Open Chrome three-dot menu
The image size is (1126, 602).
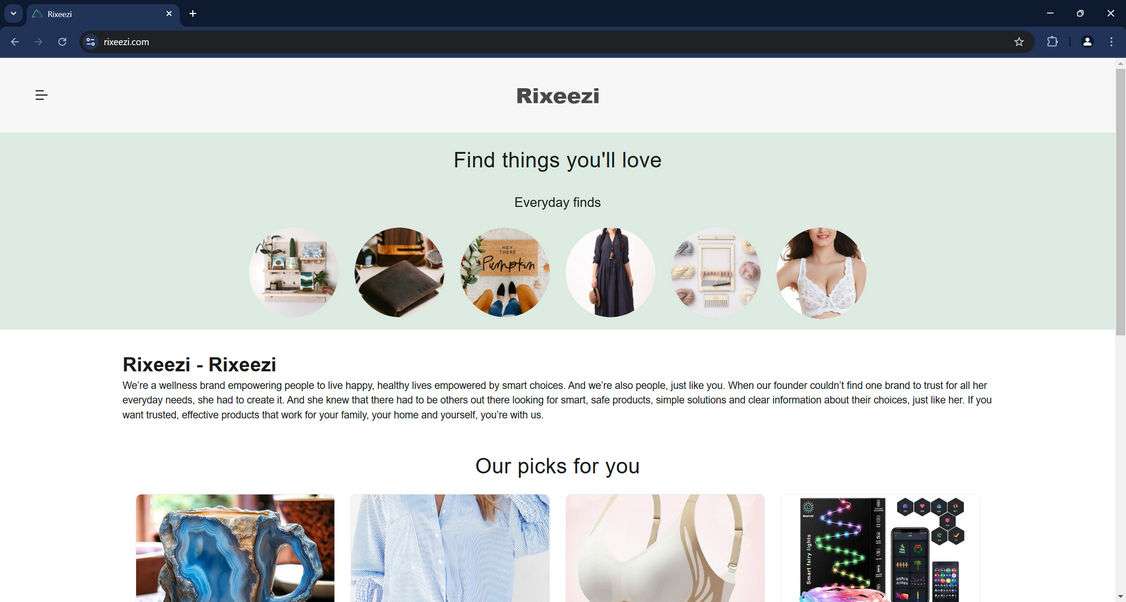click(x=1111, y=42)
